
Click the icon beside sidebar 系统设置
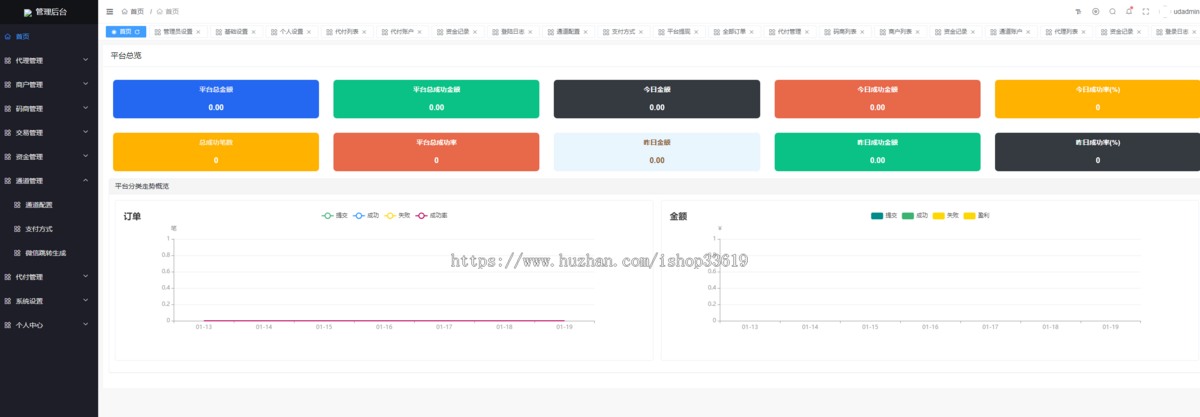8,300
